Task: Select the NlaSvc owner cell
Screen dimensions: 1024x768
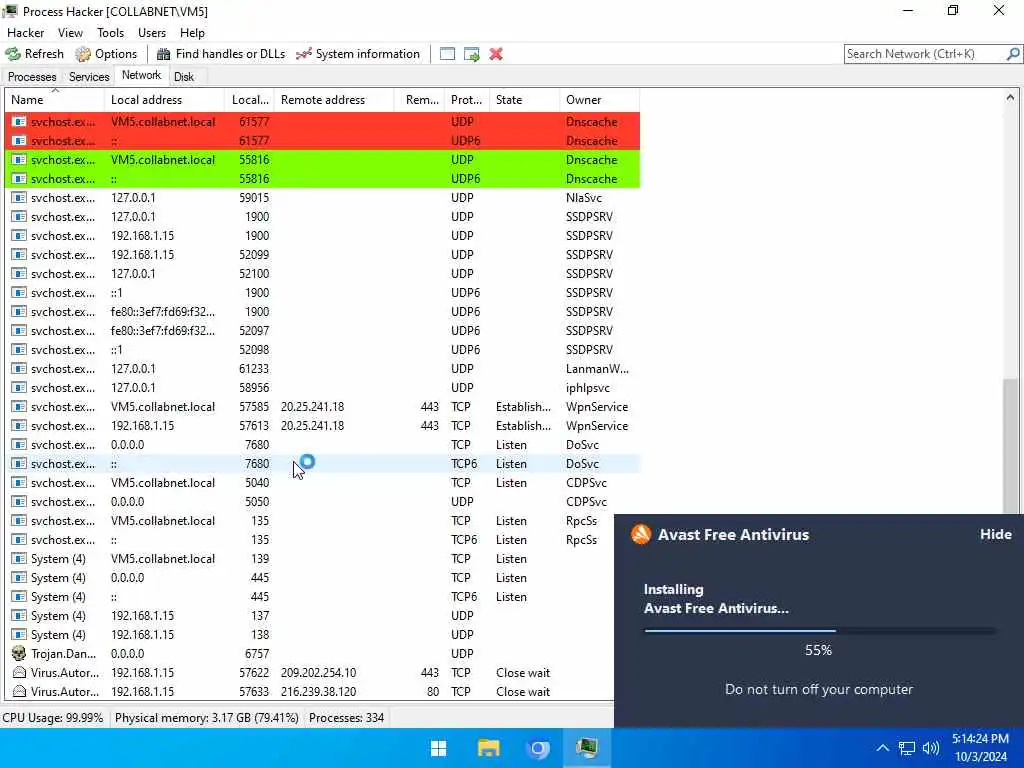Action: click(x=584, y=197)
